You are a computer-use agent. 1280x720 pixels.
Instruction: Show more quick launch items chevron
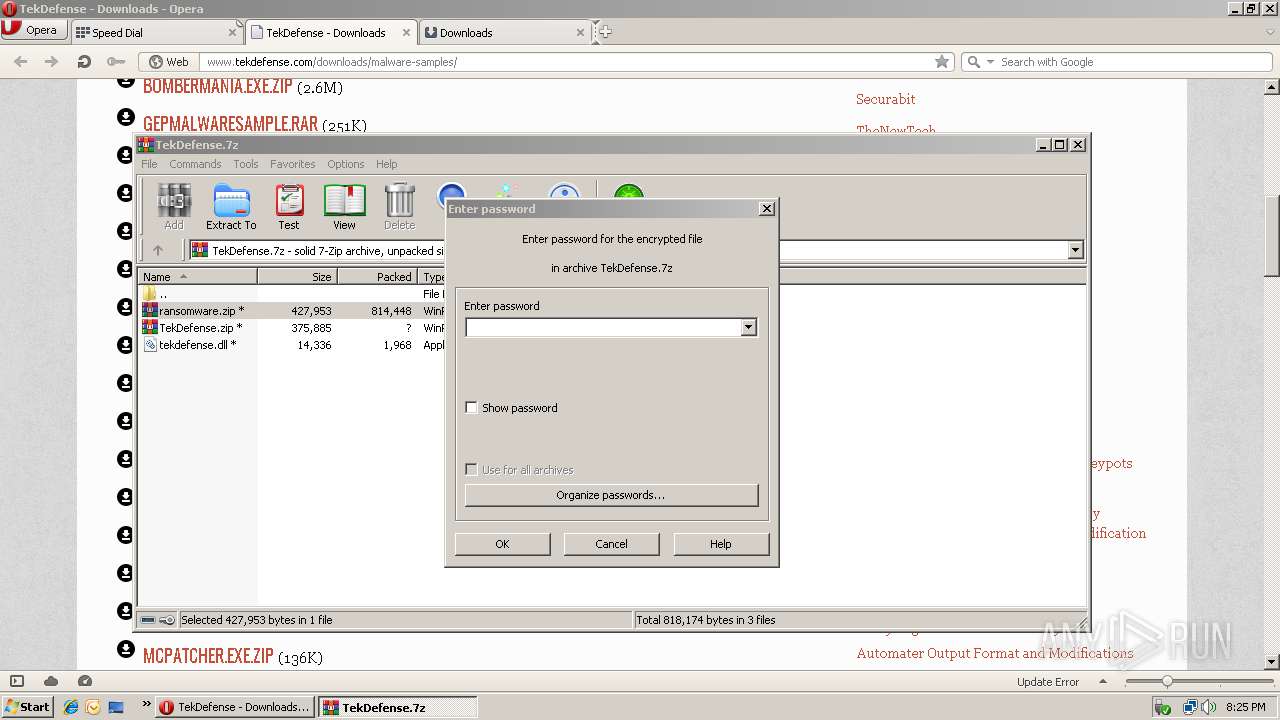[x=147, y=704]
